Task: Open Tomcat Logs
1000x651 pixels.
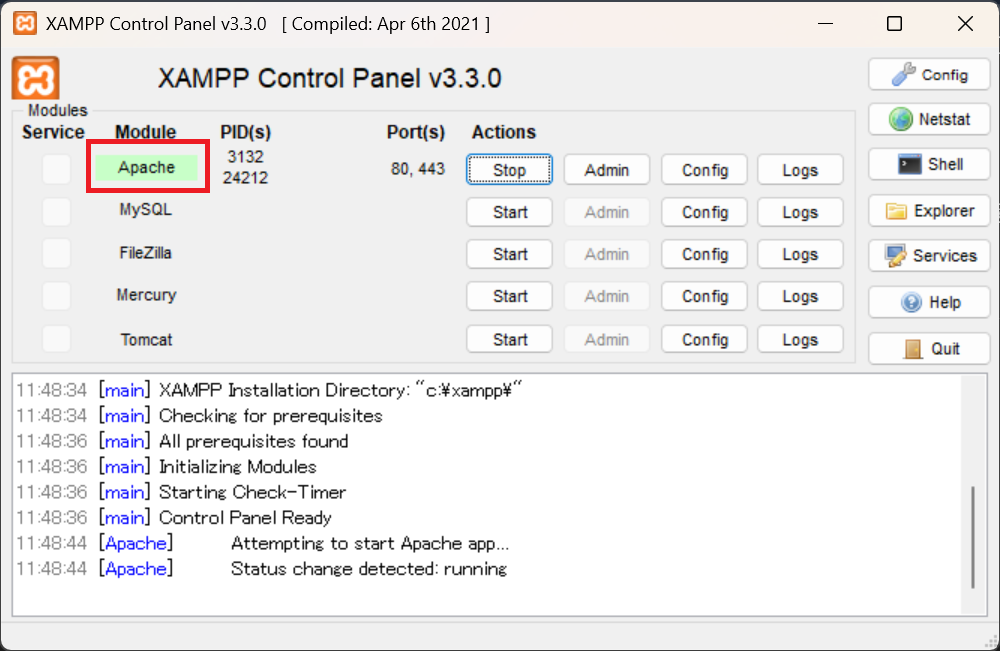Action: point(800,339)
